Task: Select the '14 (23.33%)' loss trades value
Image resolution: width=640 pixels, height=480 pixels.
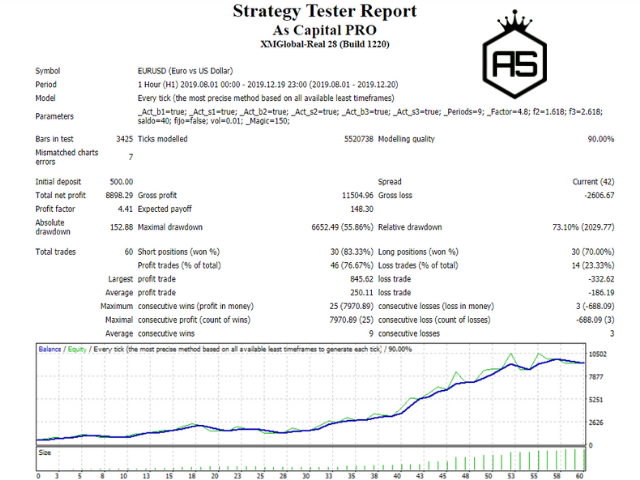Action: point(593,266)
